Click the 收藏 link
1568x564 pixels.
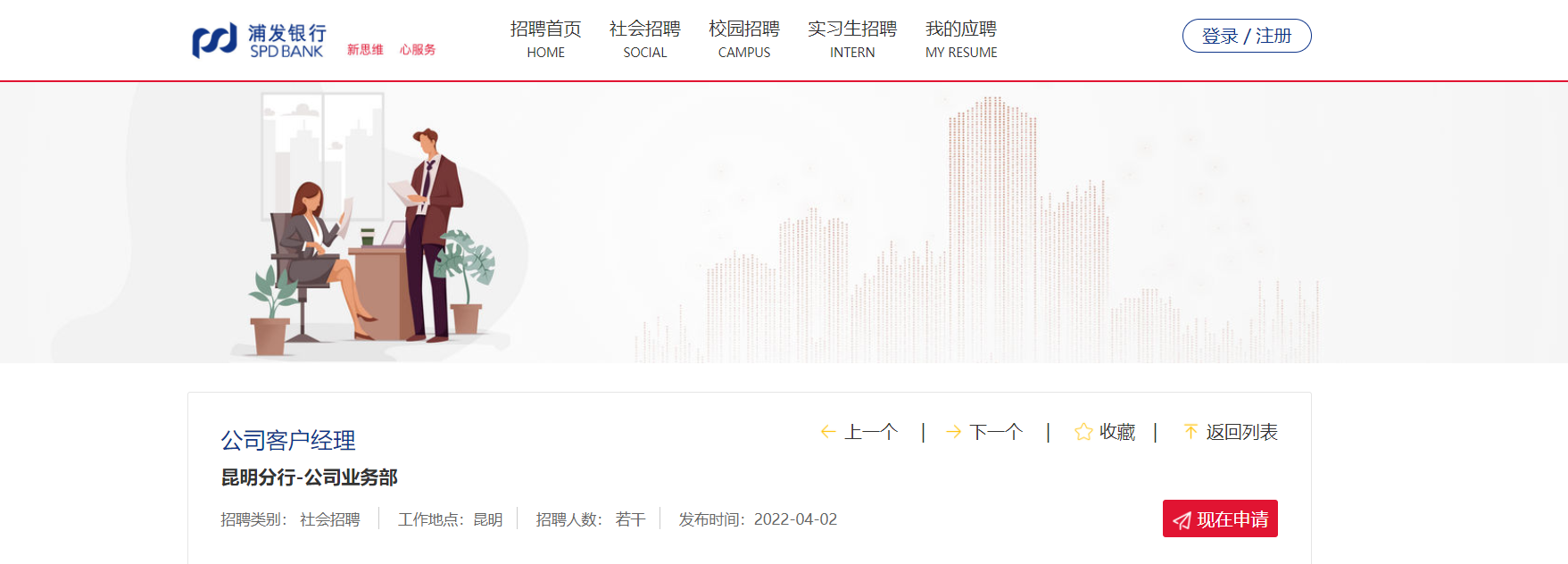(1105, 432)
